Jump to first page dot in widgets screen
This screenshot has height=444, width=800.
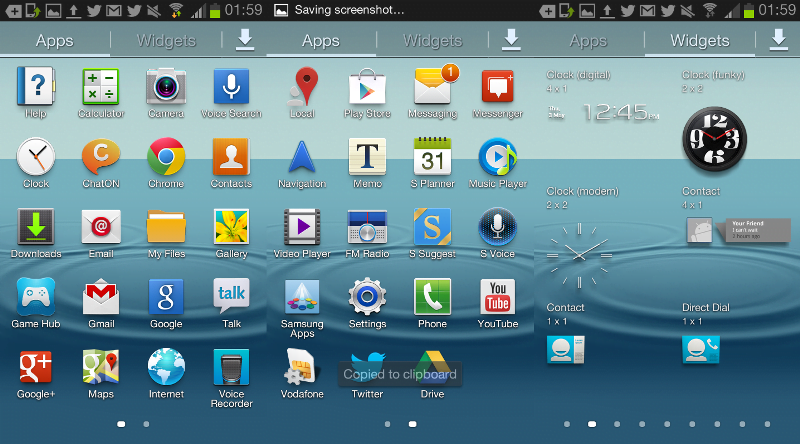tap(567, 424)
